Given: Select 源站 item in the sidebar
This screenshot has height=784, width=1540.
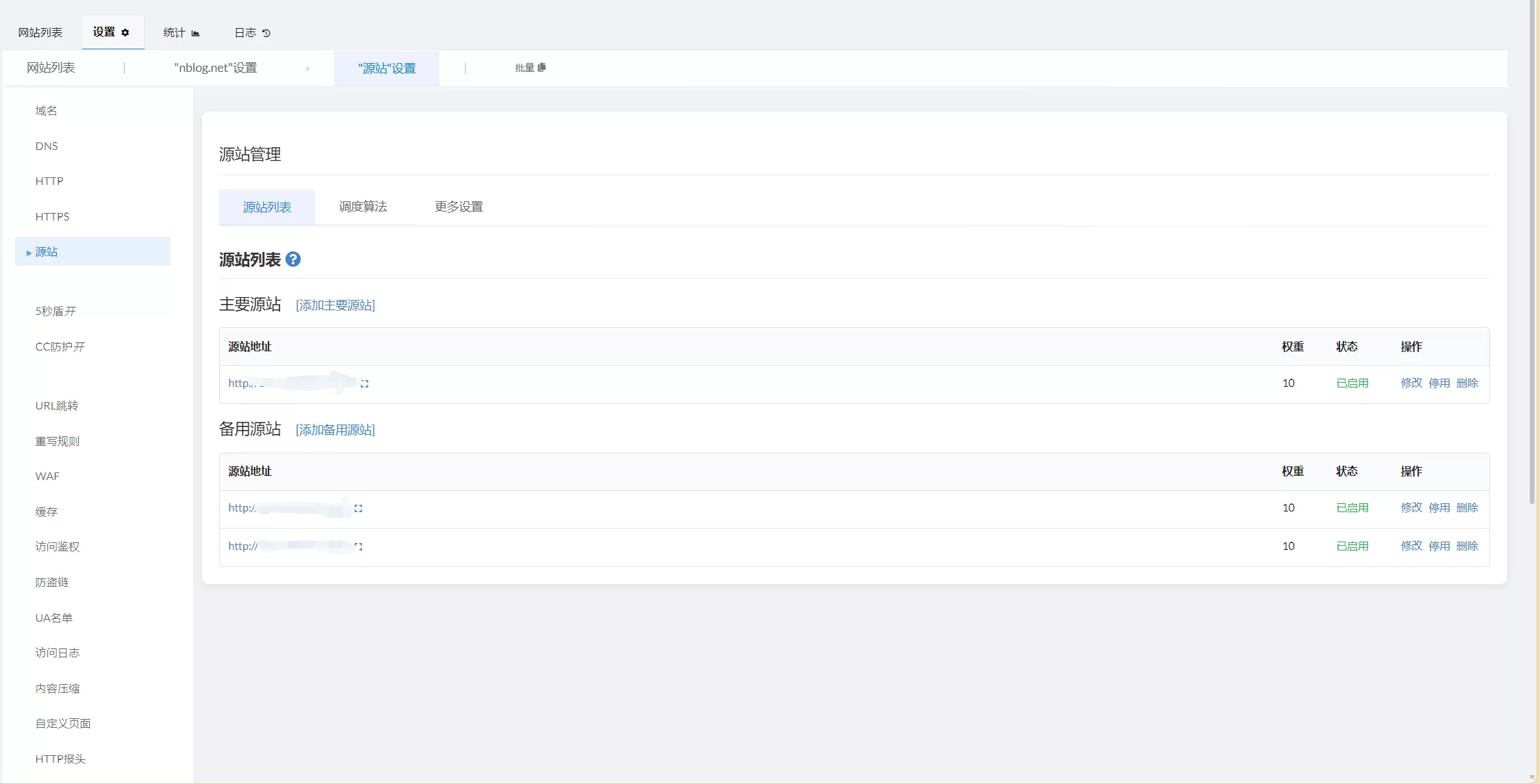Looking at the screenshot, I should [47, 252].
